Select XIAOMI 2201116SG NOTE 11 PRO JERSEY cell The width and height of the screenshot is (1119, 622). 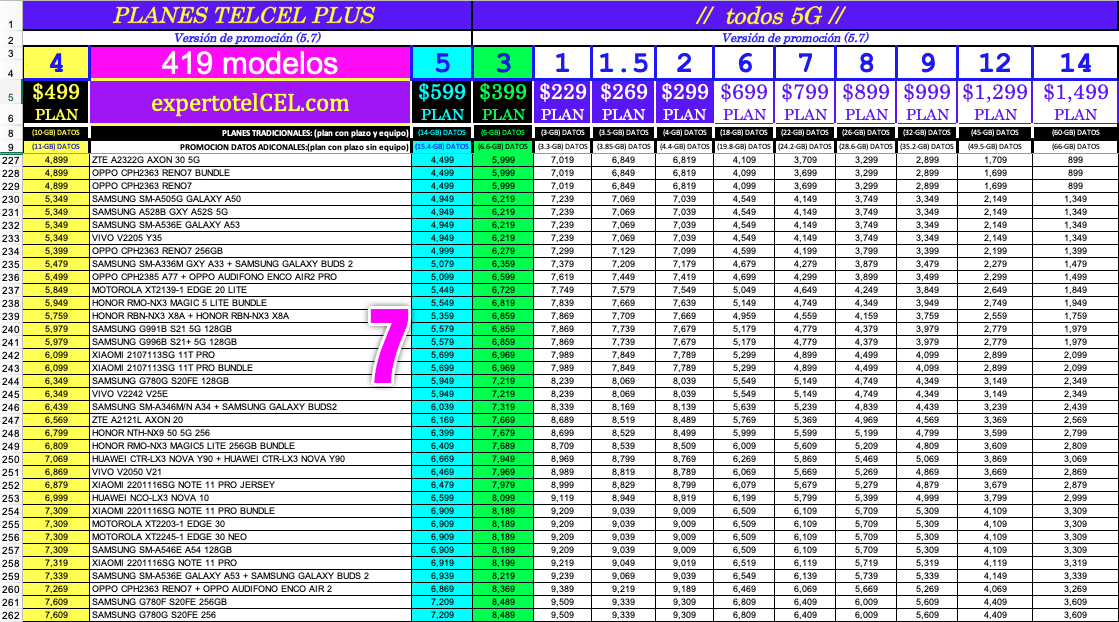(x=250, y=485)
